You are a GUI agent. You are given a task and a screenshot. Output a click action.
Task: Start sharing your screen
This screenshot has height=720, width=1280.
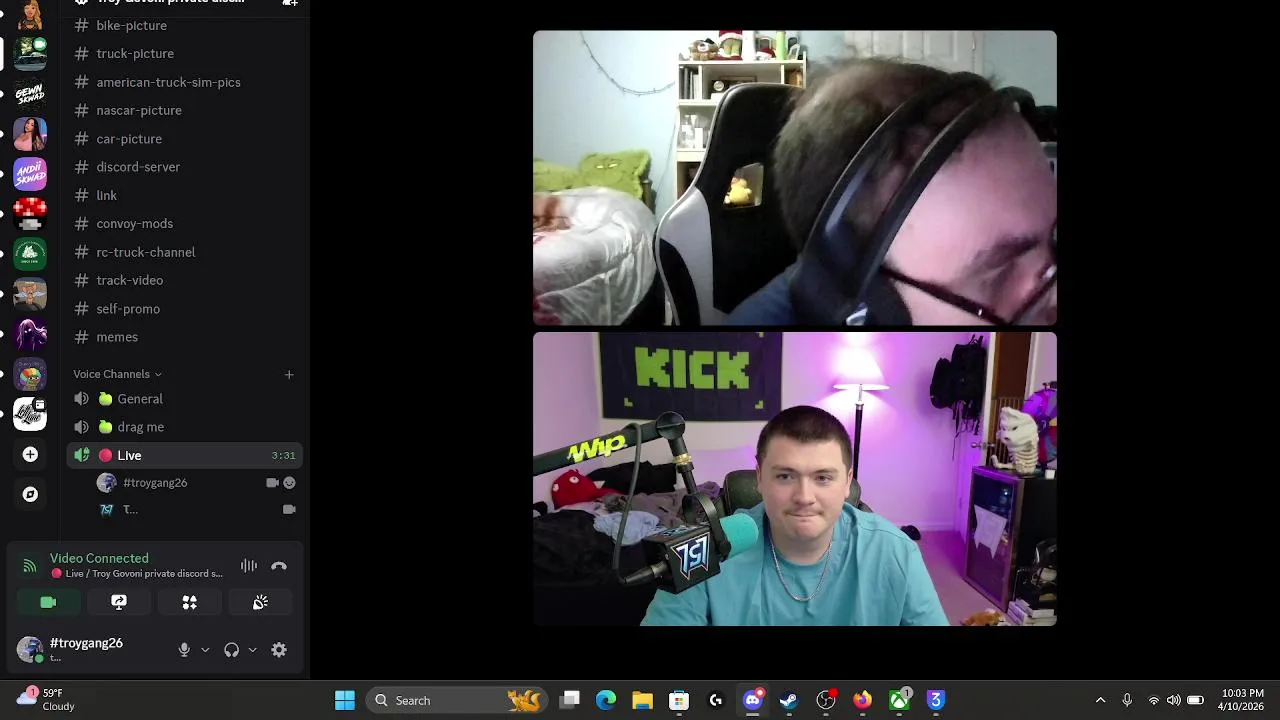(119, 602)
